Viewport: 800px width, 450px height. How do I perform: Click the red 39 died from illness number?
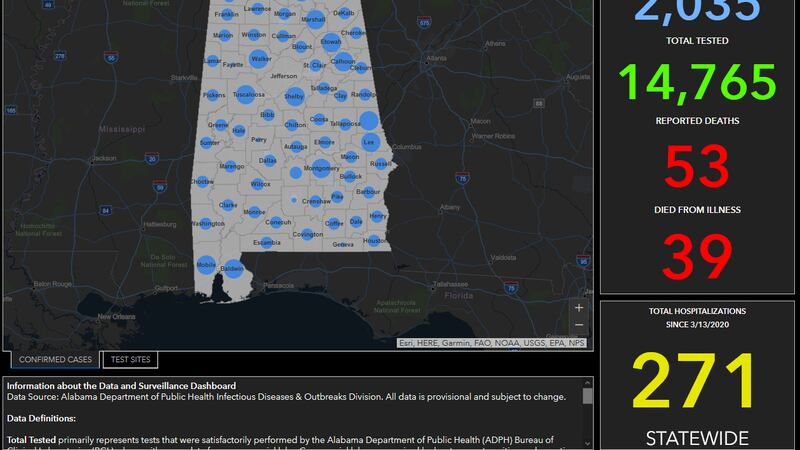pos(697,256)
